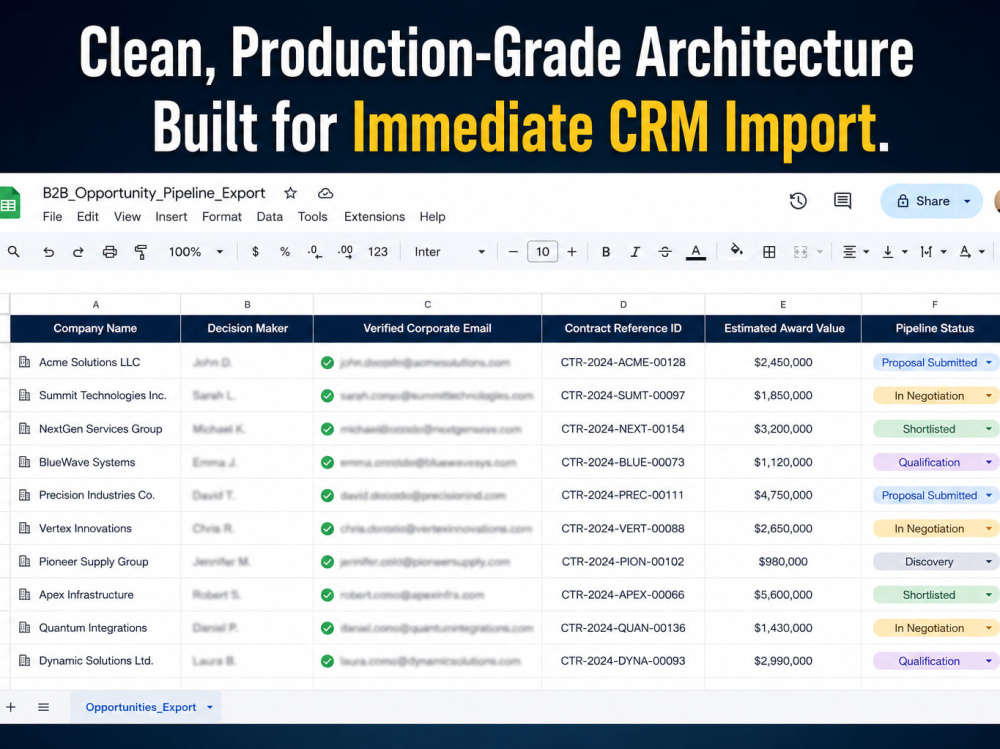Rename the B2B_Opportunity_Pipeline_Export title

154,193
